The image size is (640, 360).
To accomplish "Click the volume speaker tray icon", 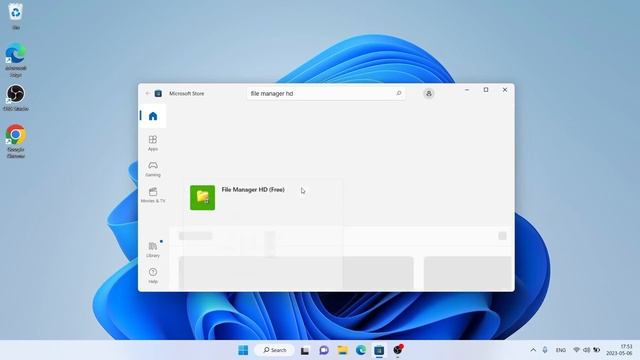I will (x=587, y=350).
